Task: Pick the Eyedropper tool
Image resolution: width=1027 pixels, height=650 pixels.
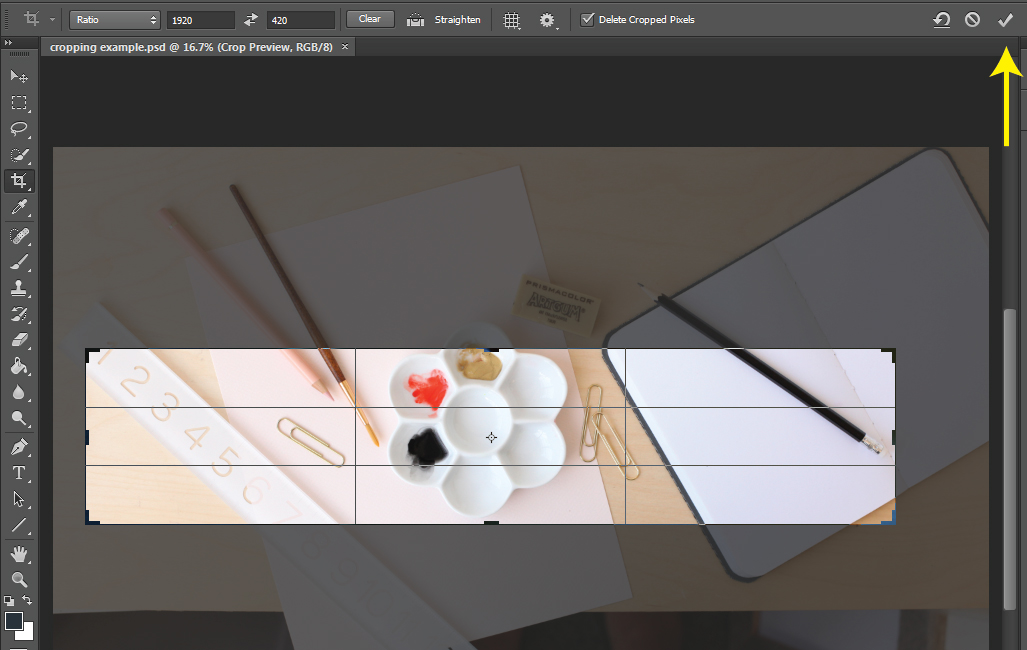Action: click(x=19, y=208)
